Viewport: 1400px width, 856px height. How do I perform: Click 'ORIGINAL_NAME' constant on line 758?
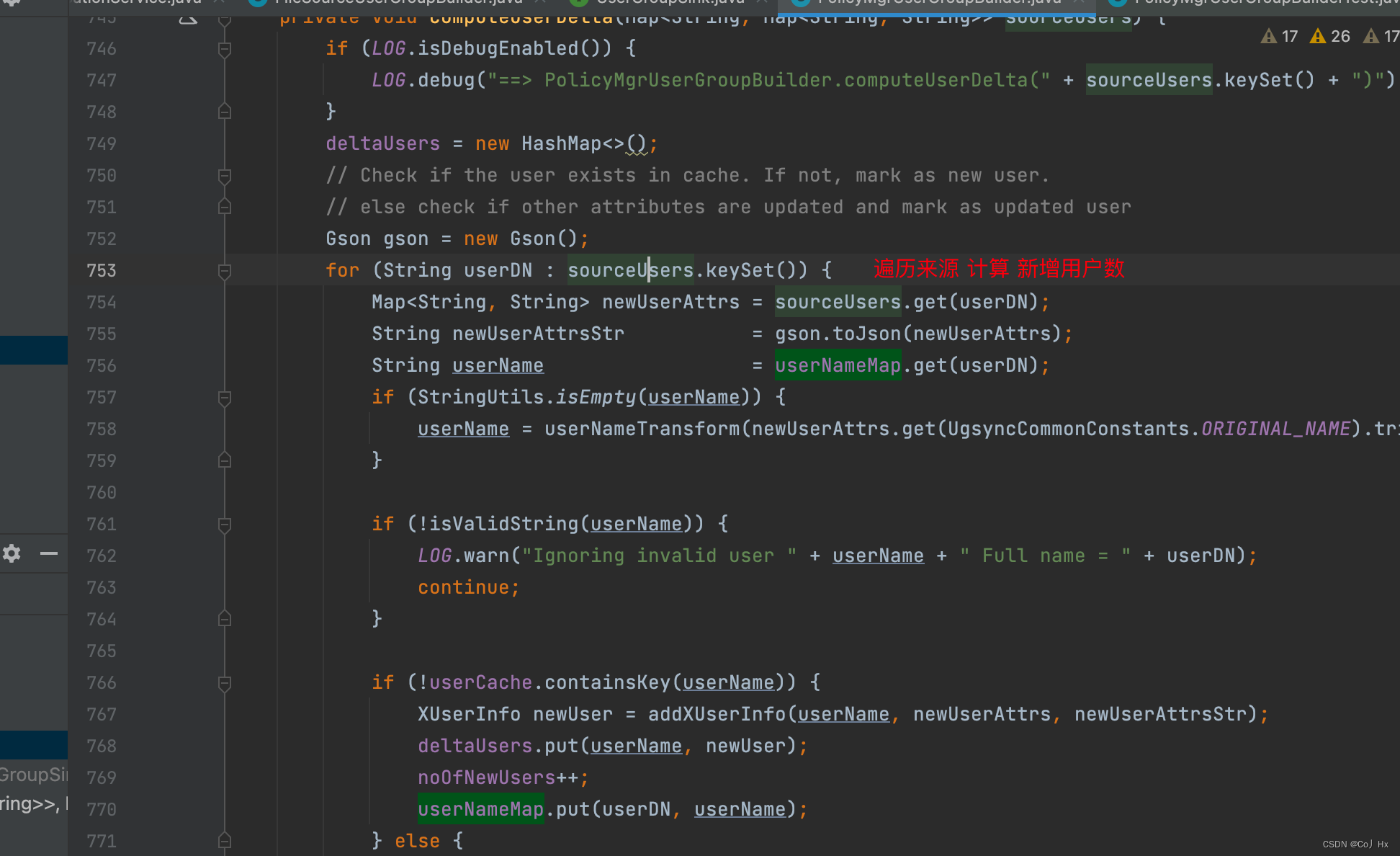point(1276,429)
